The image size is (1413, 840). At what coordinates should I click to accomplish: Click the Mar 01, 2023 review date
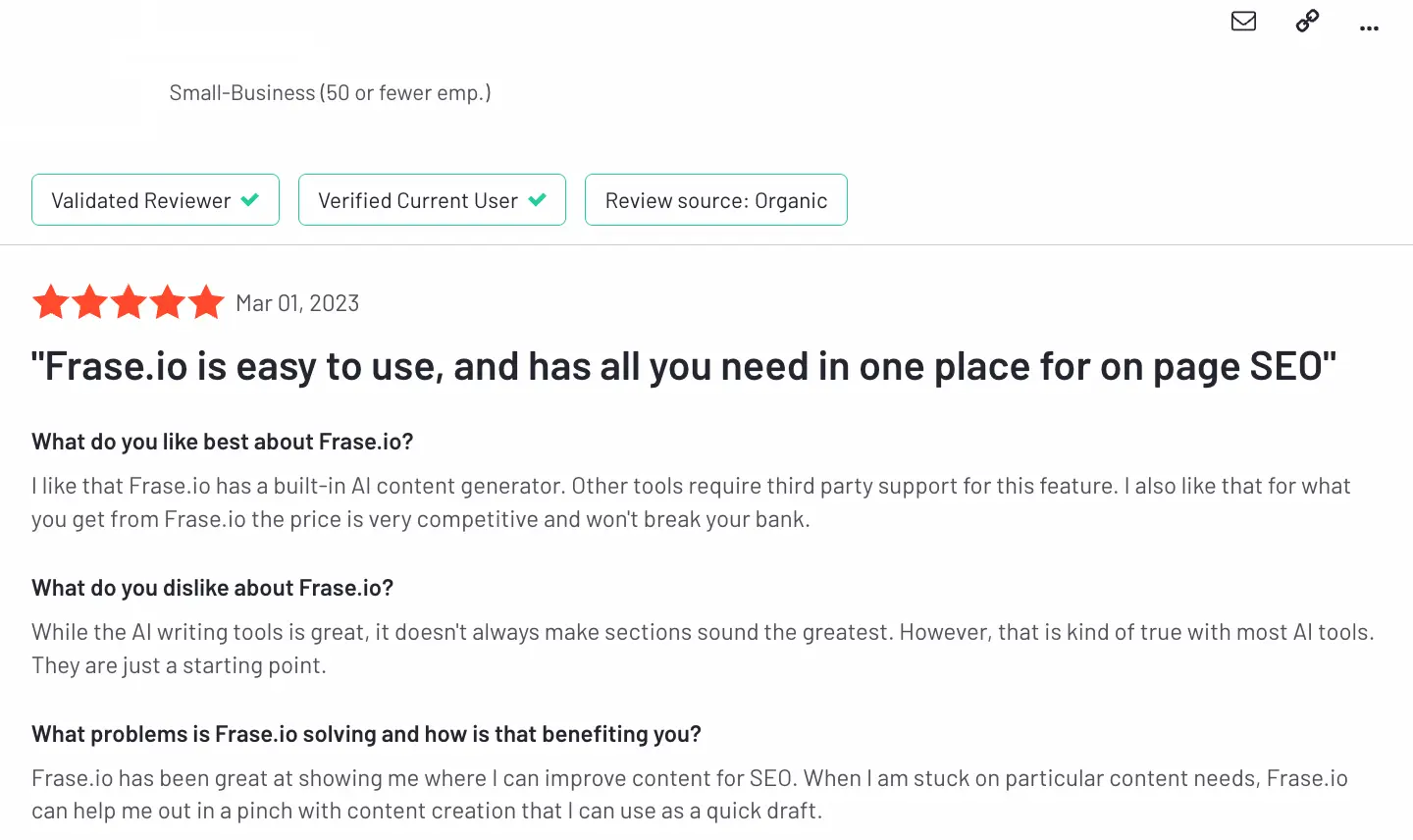pos(297,303)
